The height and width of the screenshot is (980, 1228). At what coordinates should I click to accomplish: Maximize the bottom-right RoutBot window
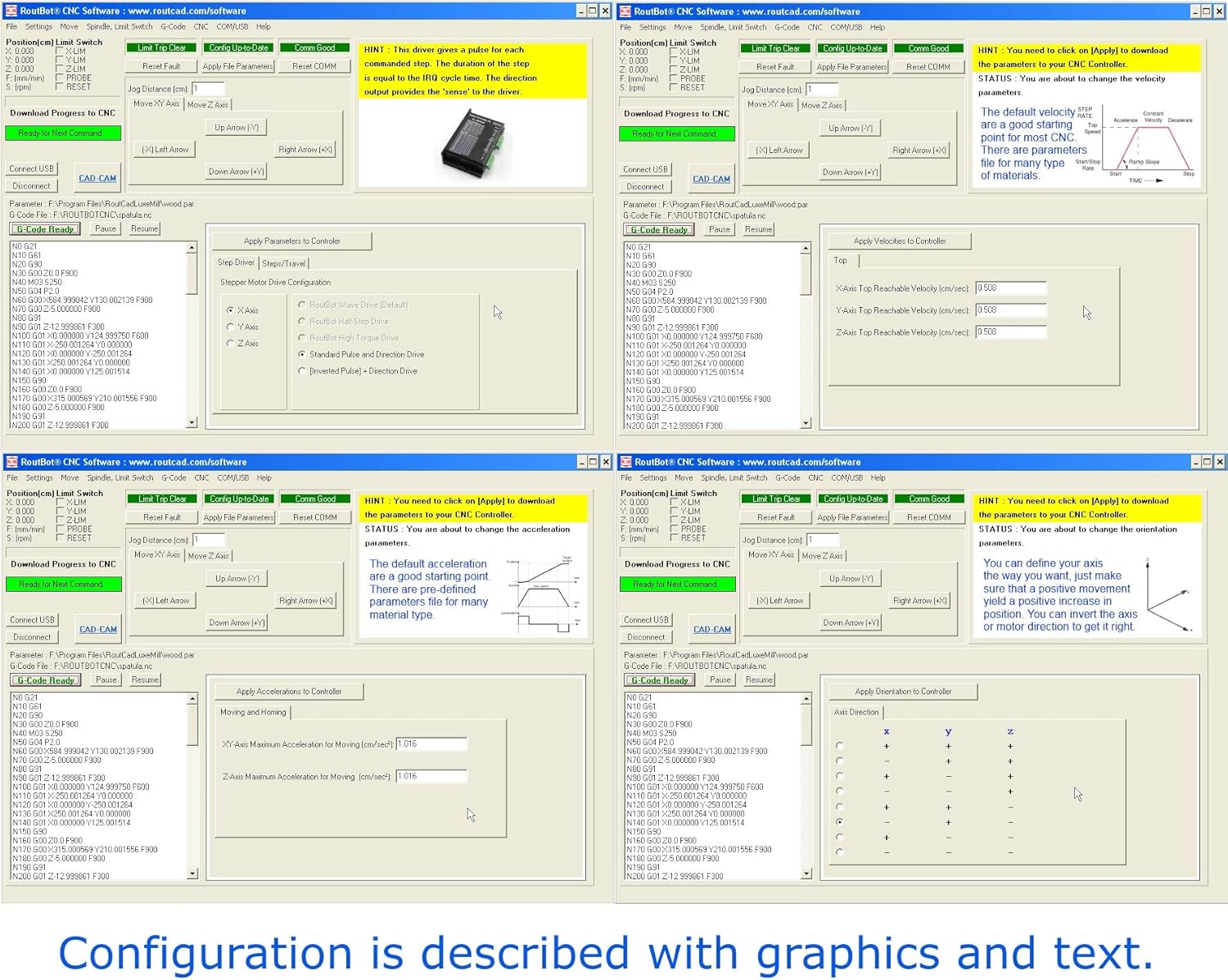tap(1207, 462)
